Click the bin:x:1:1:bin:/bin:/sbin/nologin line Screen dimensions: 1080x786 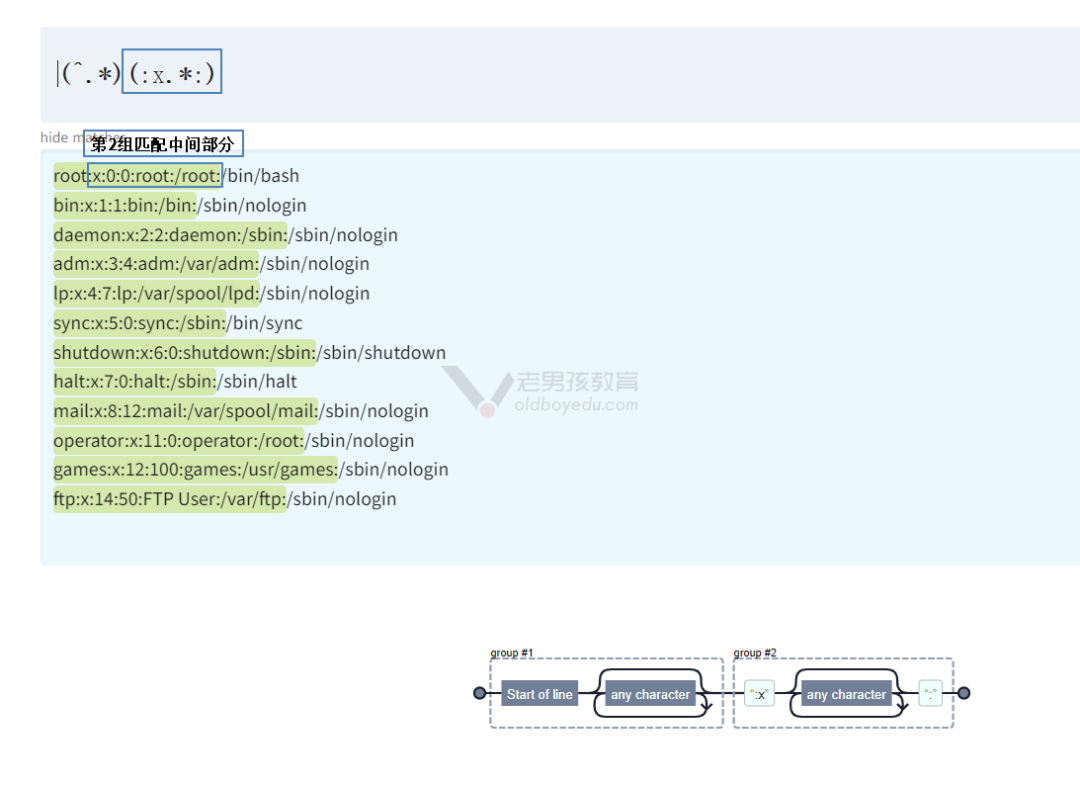[x=180, y=205]
